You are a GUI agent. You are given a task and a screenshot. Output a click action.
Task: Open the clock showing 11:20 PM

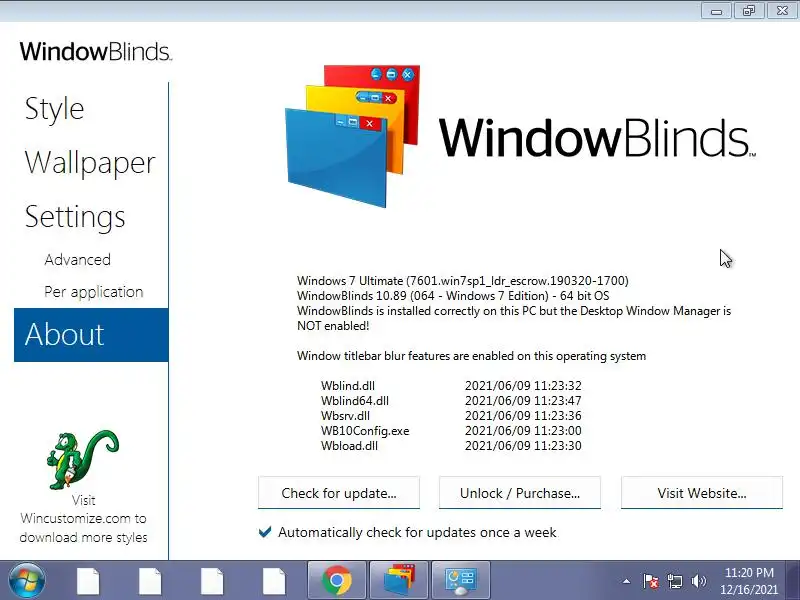click(x=749, y=581)
